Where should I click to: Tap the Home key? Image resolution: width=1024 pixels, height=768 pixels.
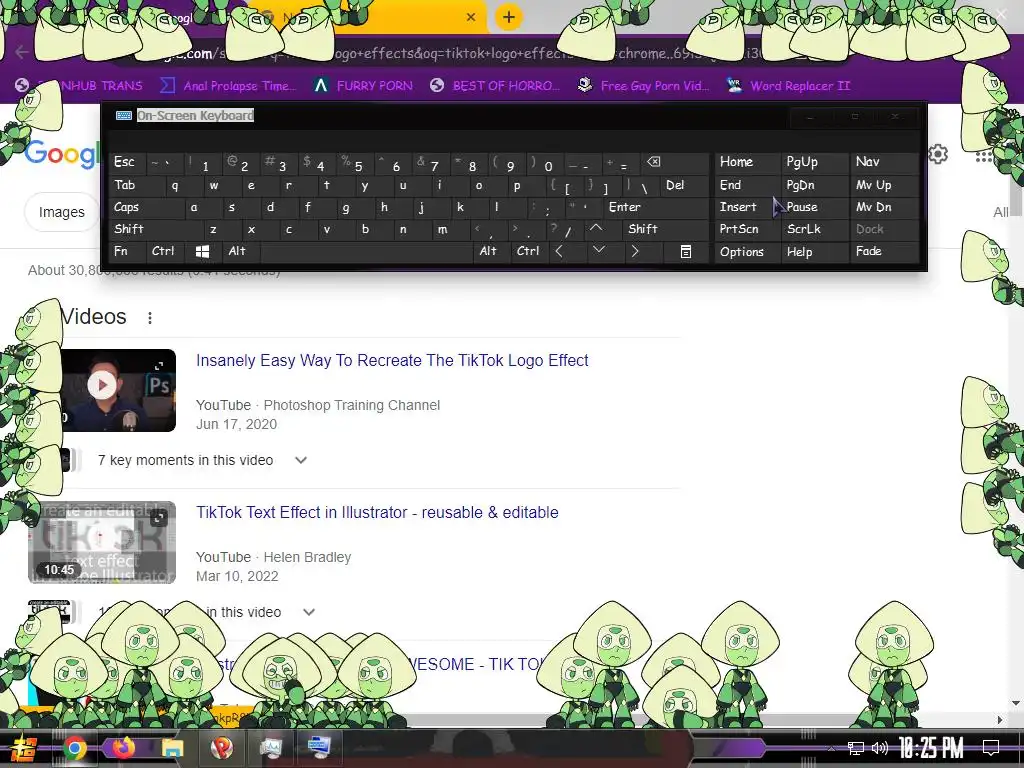tap(747, 163)
